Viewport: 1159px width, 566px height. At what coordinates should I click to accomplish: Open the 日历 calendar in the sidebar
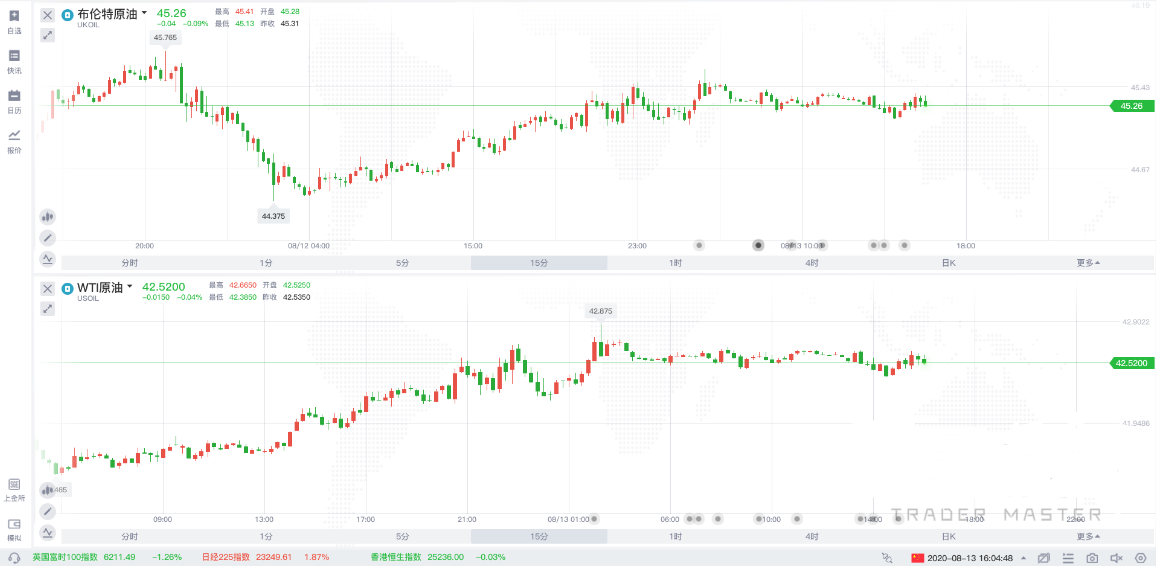(14, 101)
